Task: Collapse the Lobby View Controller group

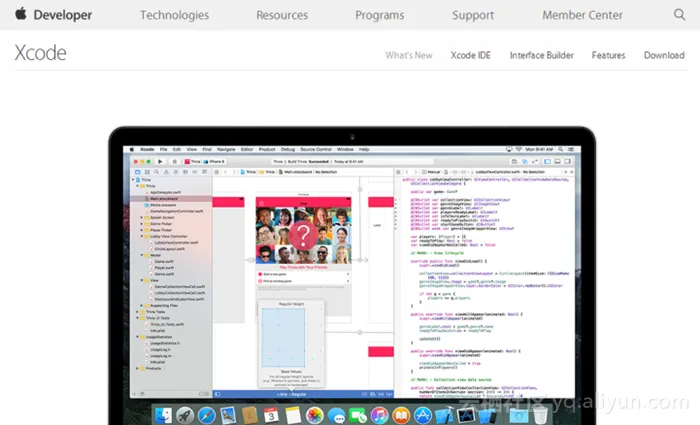Action: 142,236
